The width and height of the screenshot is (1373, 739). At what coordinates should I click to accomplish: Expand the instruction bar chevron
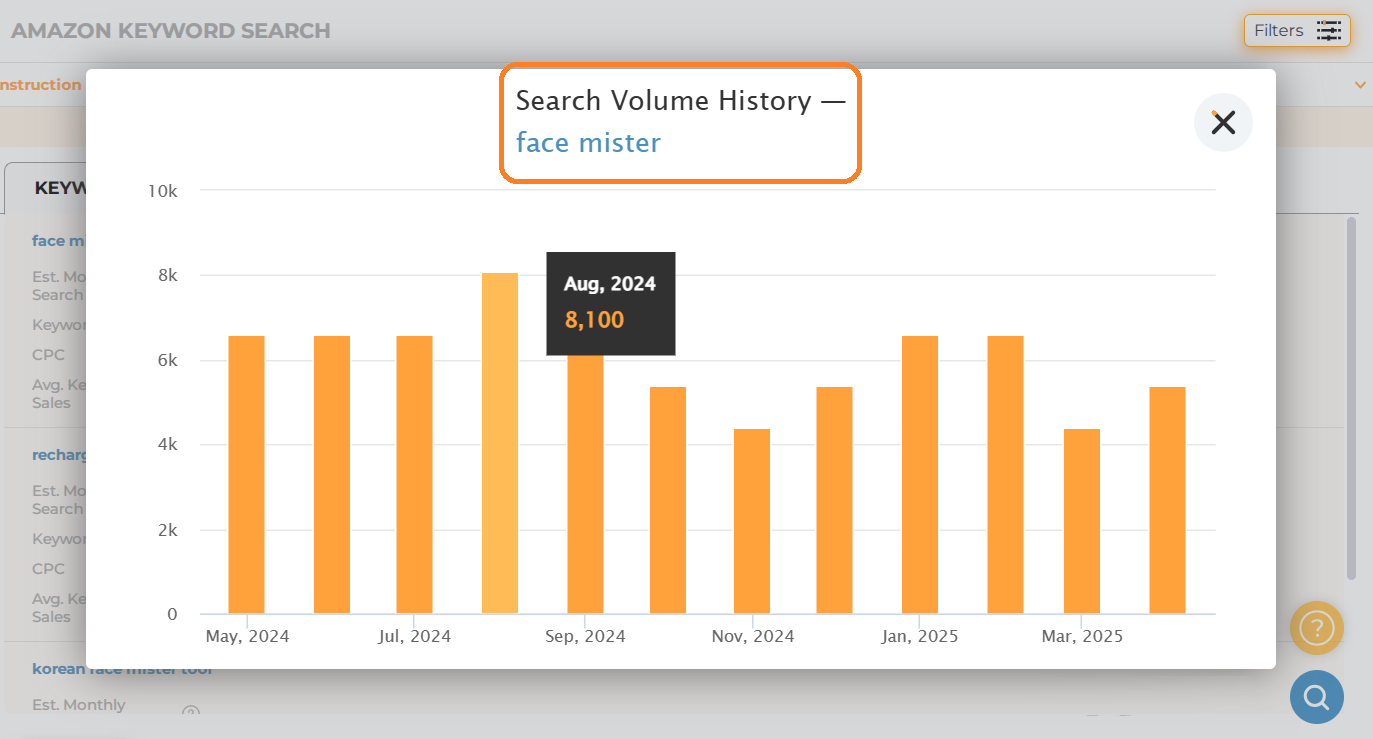coord(1360,85)
